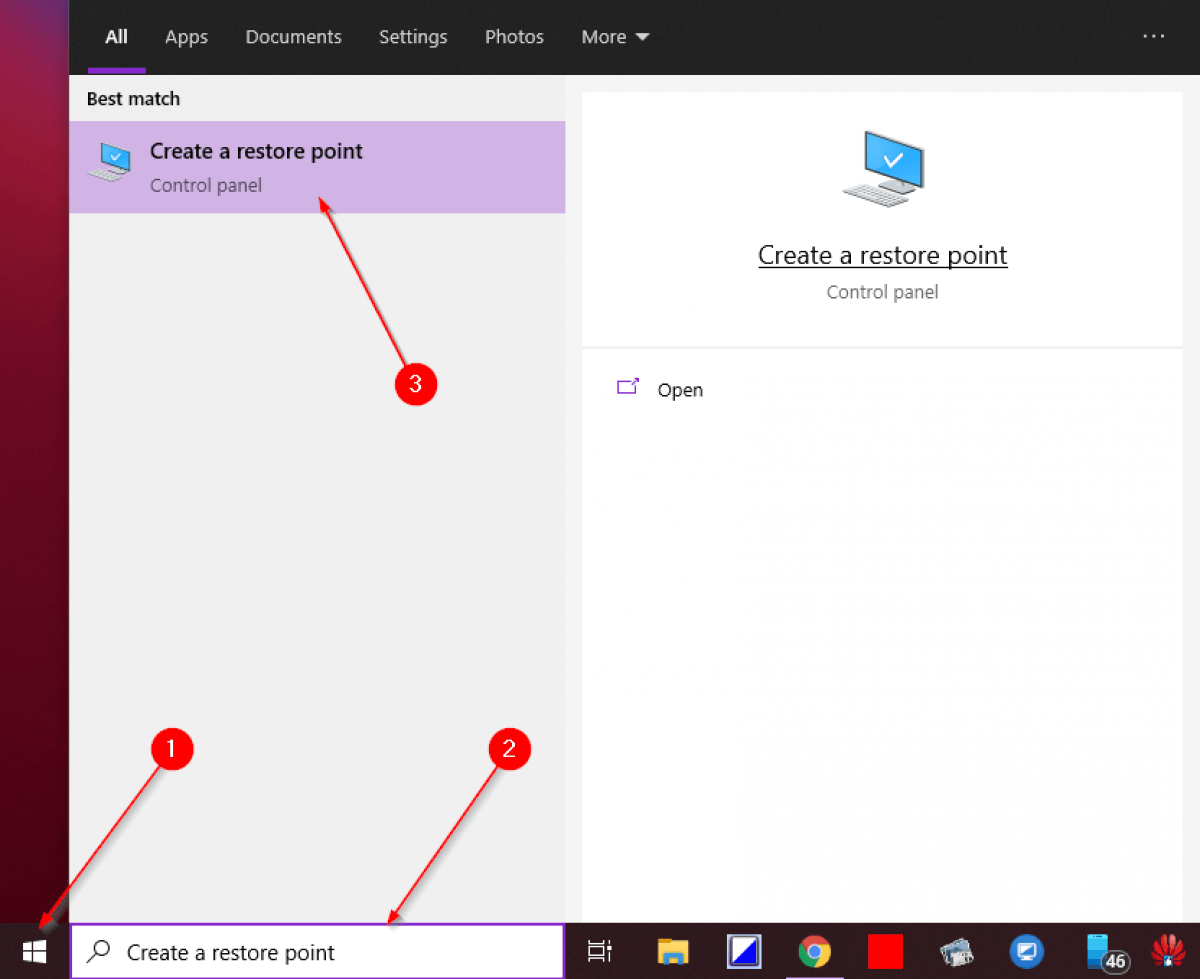Select the Settings search filter tab
The image size is (1200, 979).
[x=413, y=37]
